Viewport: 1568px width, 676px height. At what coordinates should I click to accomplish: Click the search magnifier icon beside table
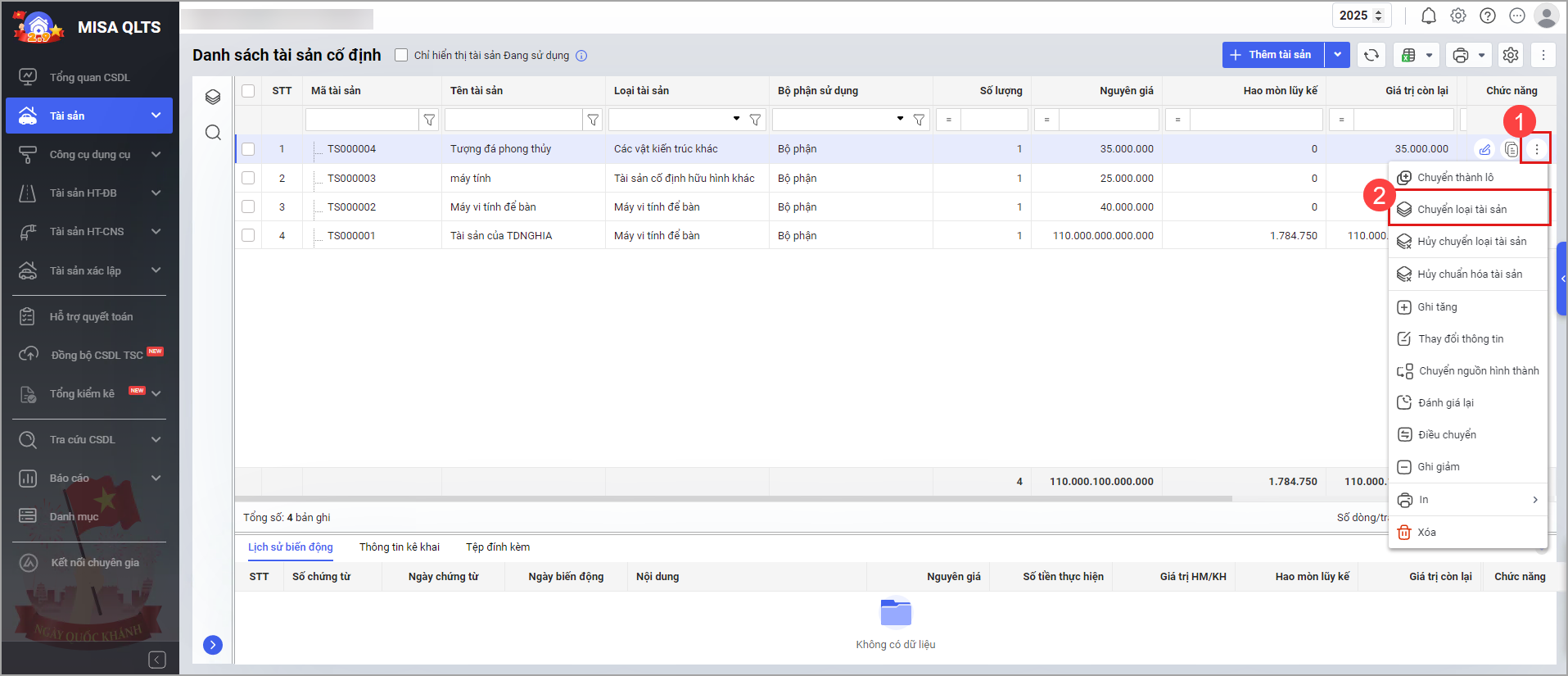point(213,133)
